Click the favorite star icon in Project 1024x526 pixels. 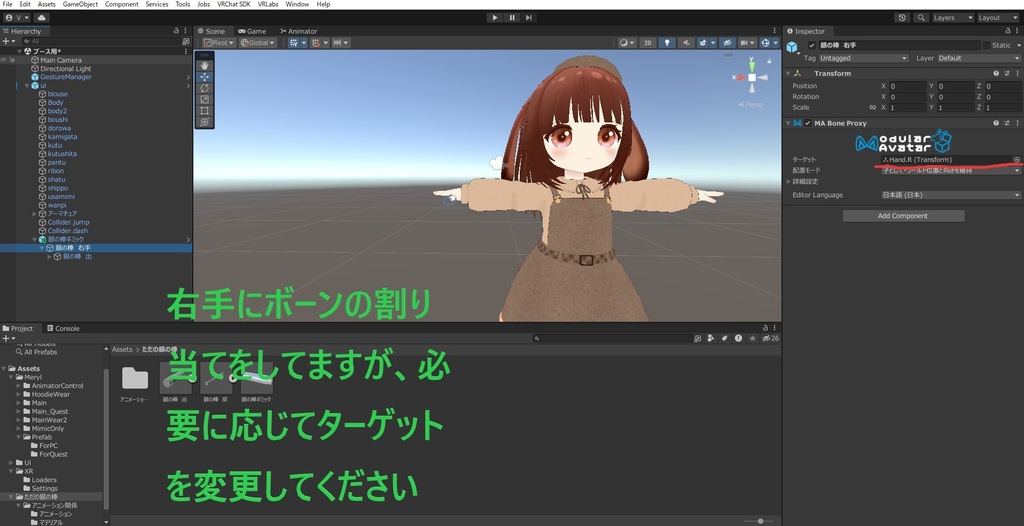tap(752, 338)
